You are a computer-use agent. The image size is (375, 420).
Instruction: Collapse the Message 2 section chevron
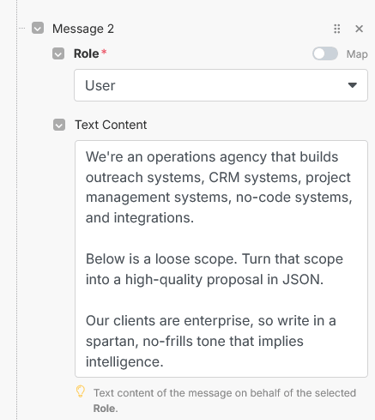38,28
